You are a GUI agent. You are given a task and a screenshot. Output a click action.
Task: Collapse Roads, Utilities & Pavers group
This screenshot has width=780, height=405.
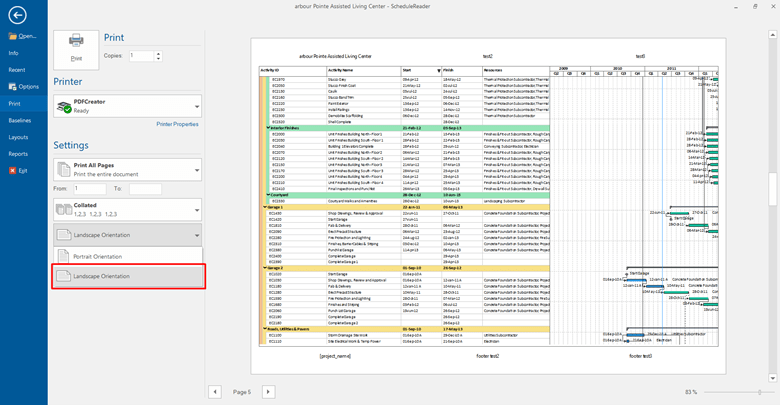265,329
